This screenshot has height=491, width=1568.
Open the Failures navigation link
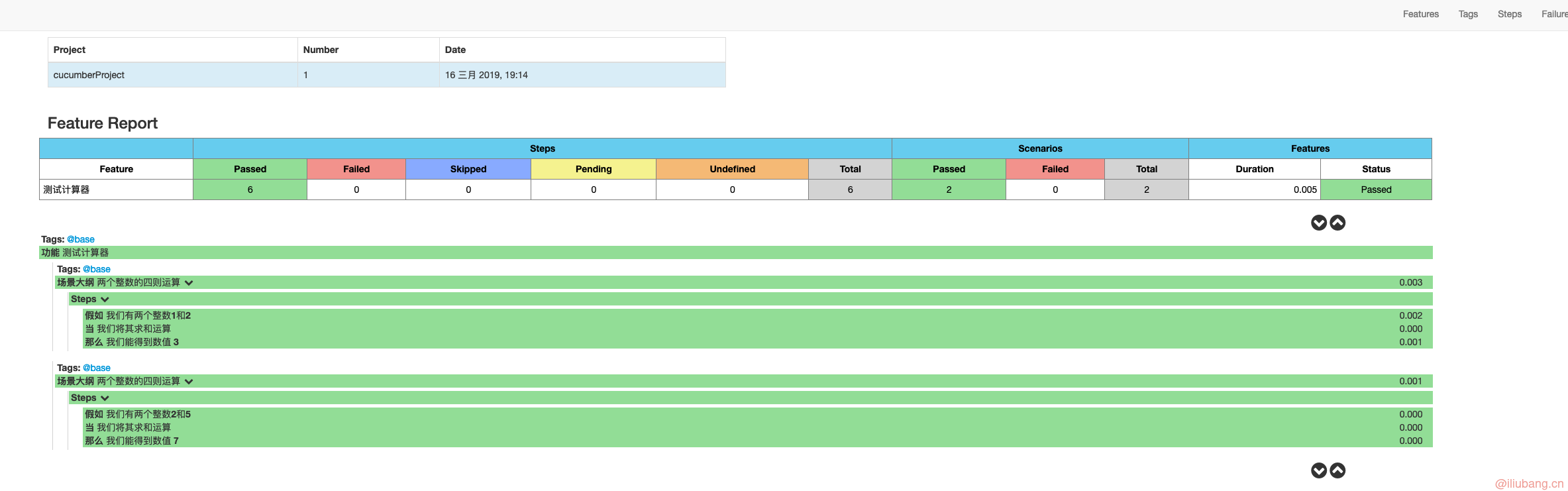point(1554,14)
